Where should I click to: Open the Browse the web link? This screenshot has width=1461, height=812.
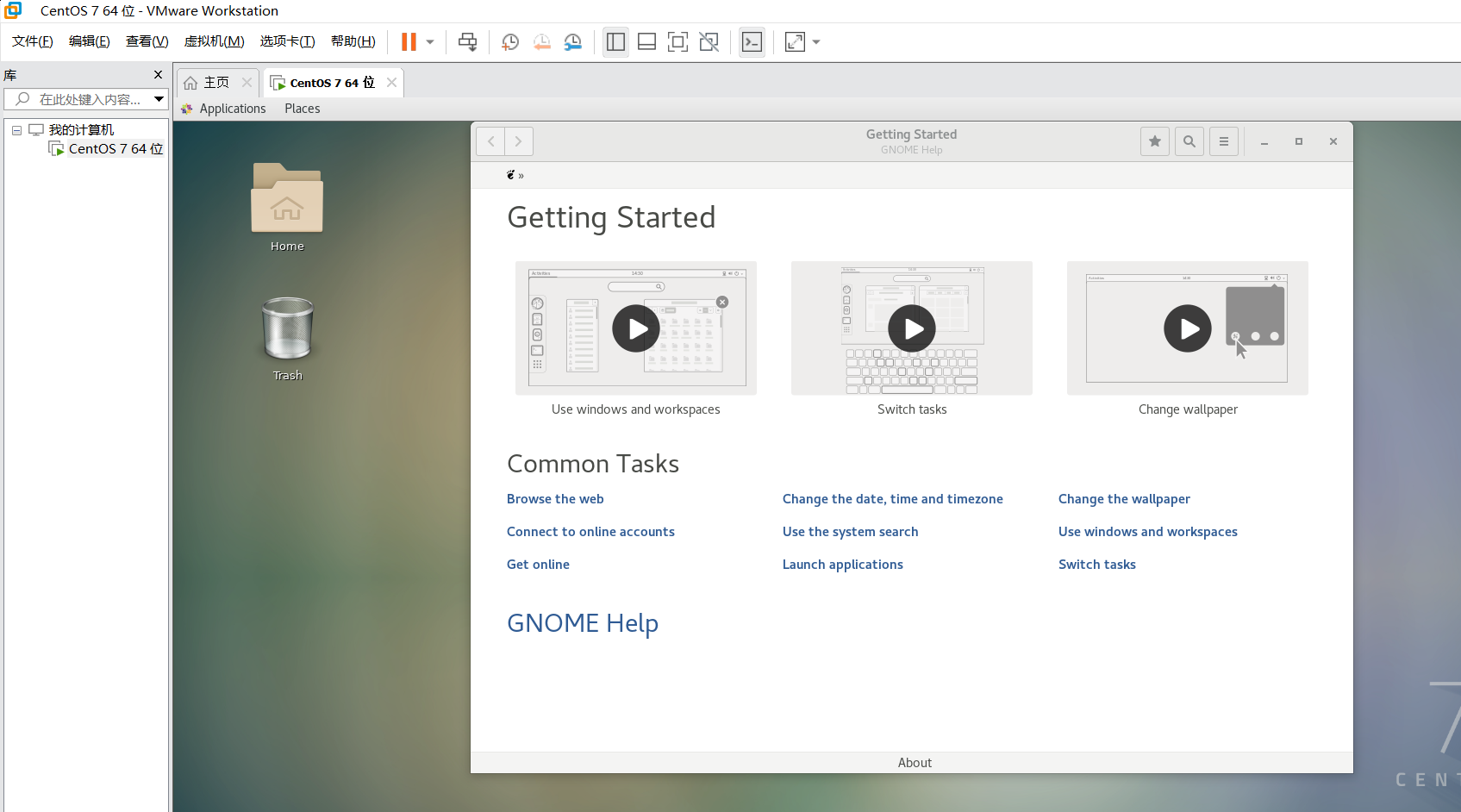pos(555,499)
